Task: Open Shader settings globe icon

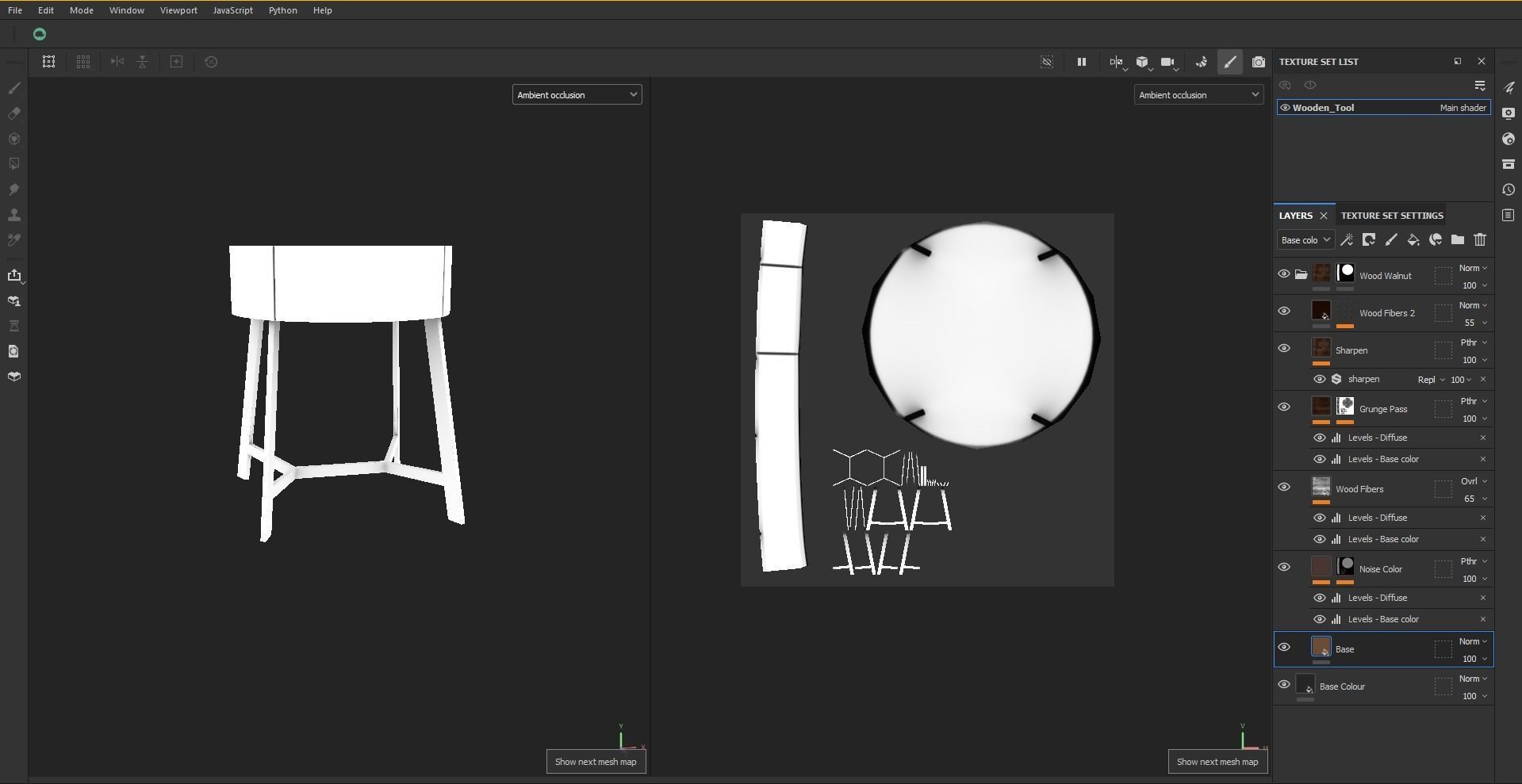Action: (x=1509, y=139)
